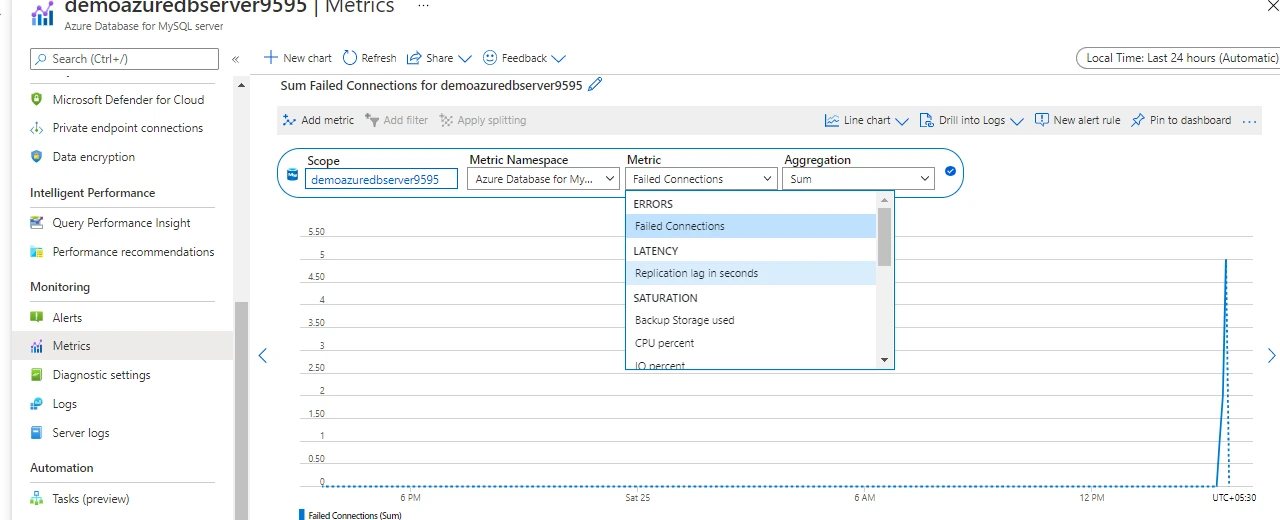Expand the Feedback menu chevron
1280x520 pixels.
click(558, 59)
